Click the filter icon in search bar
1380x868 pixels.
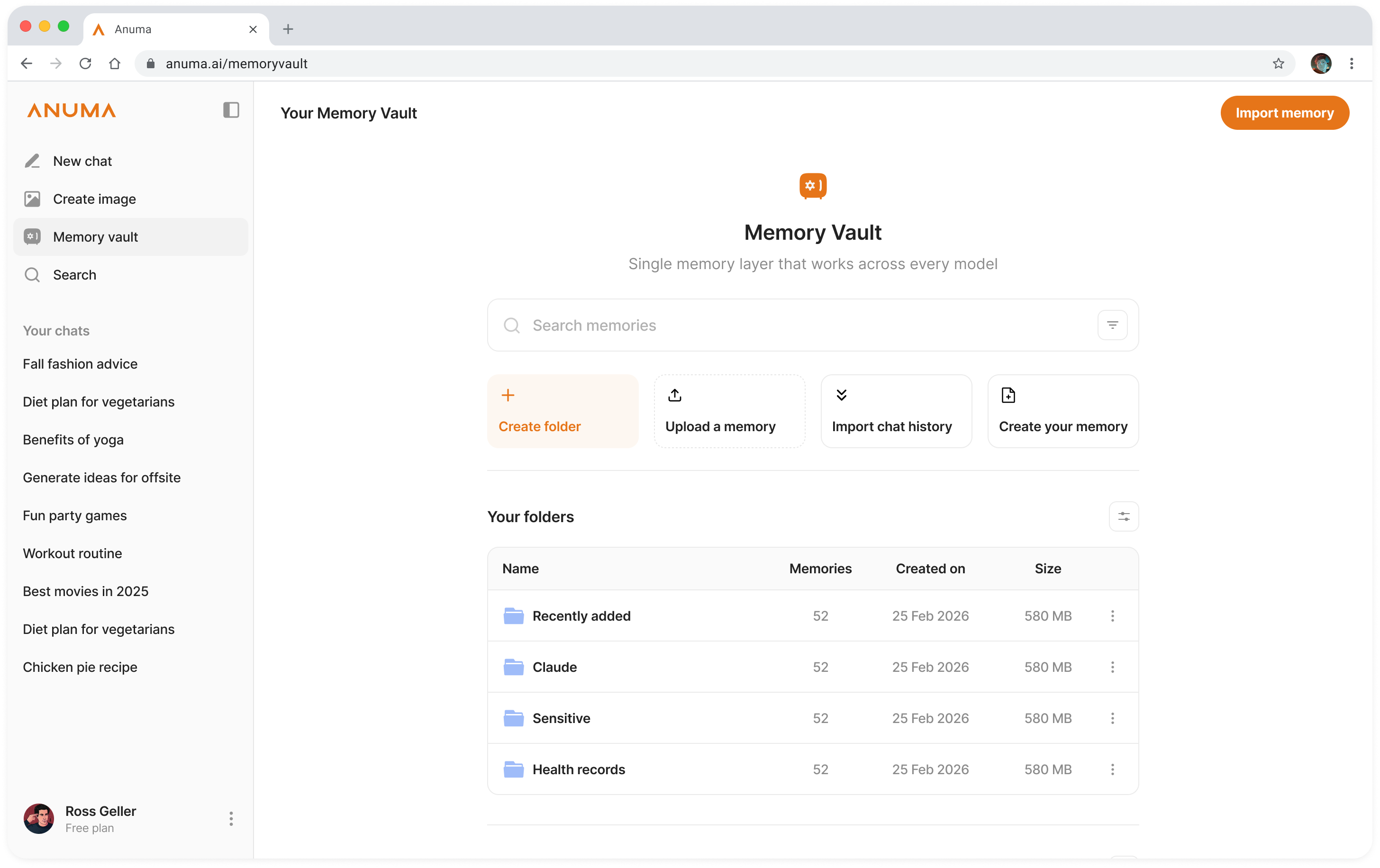tap(1112, 325)
